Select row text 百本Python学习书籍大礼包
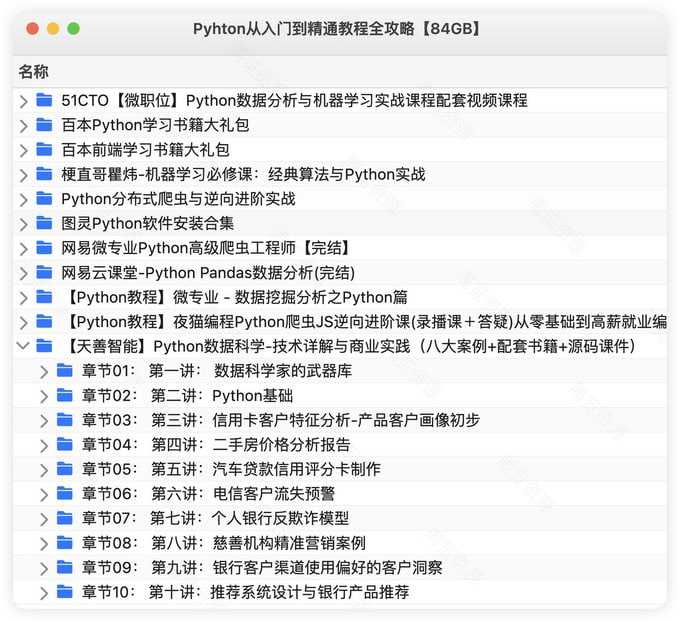The height and width of the screenshot is (622, 680). [155, 125]
